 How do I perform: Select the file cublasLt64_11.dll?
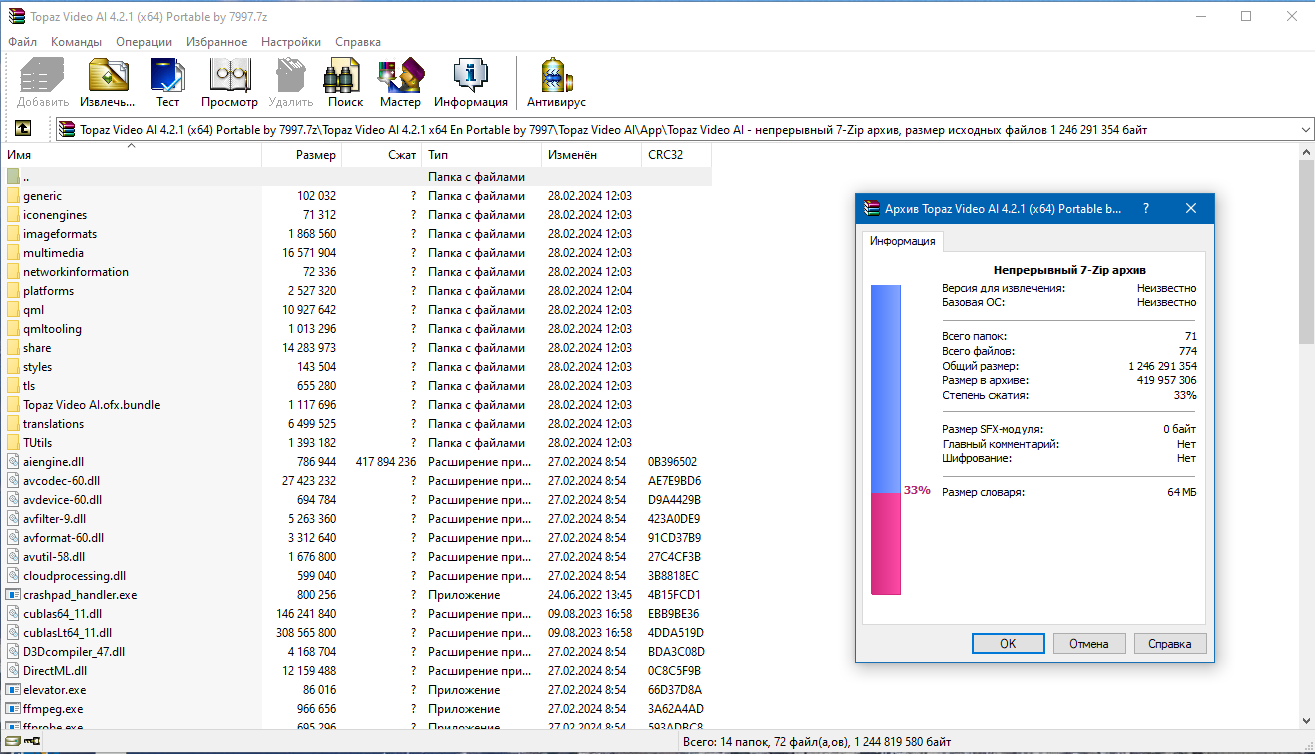68,633
